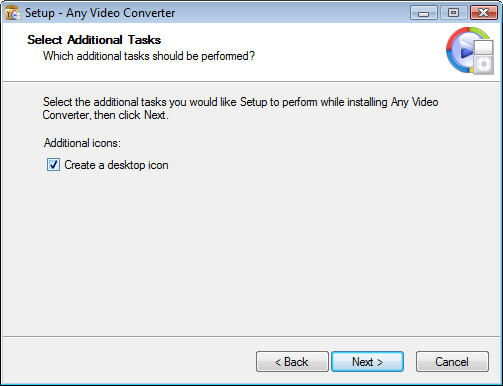This screenshot has width=503, height=386.
Task: Cancel the Any Video Converter installation
Action: pyautogui.click(x=452, y=362)
